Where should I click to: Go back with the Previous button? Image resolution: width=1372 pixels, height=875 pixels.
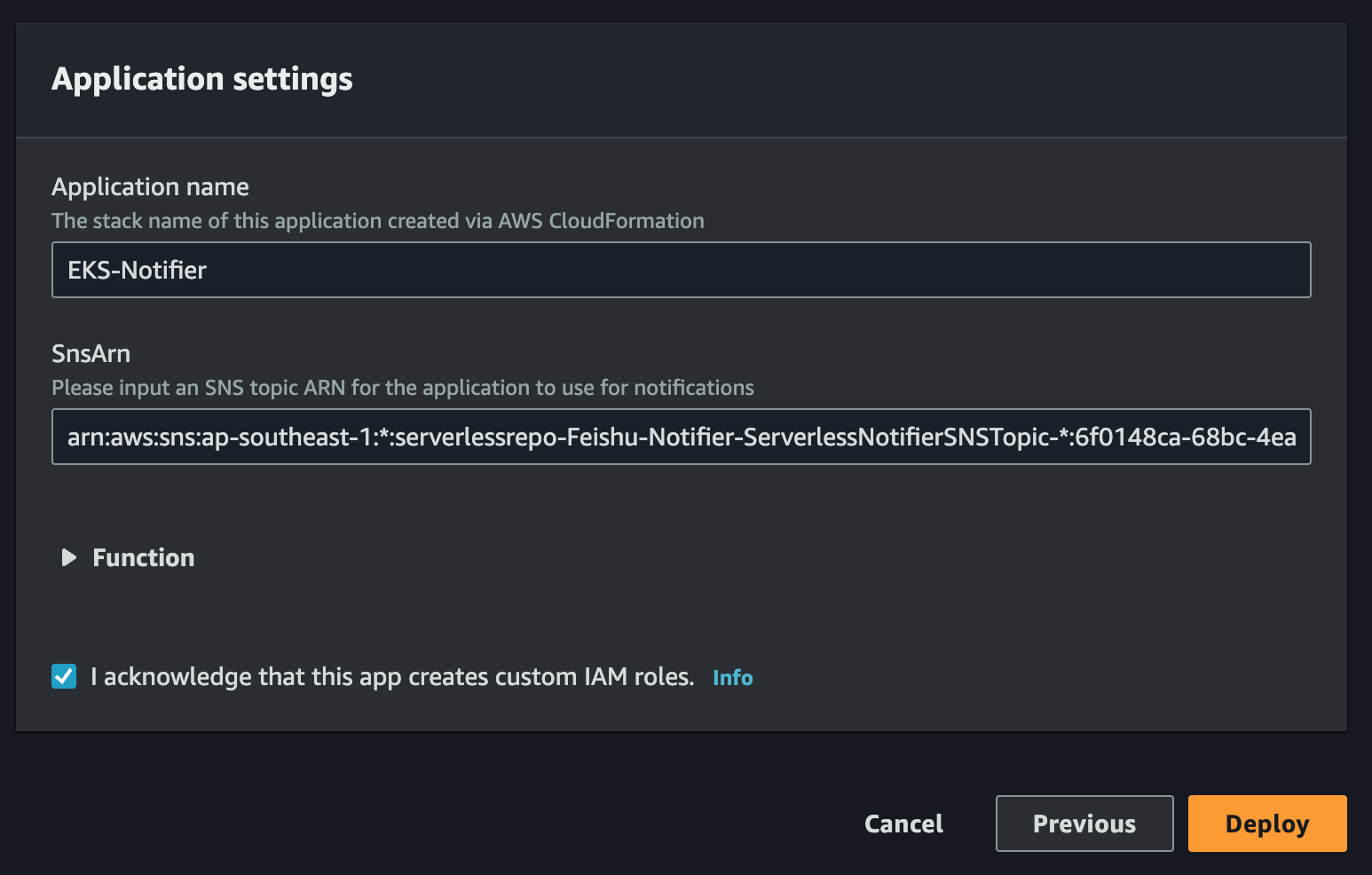(1084, 824)
